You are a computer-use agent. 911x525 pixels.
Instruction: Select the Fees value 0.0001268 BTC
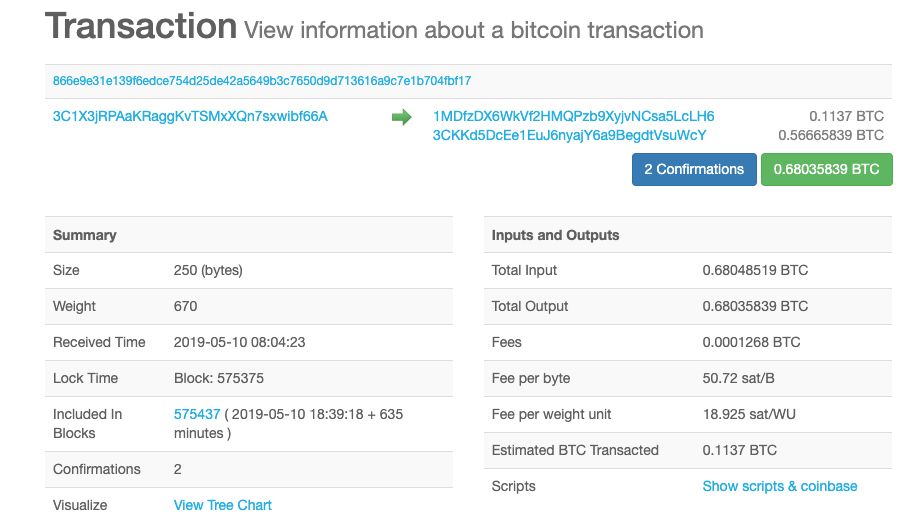click(x=751, y=342)
